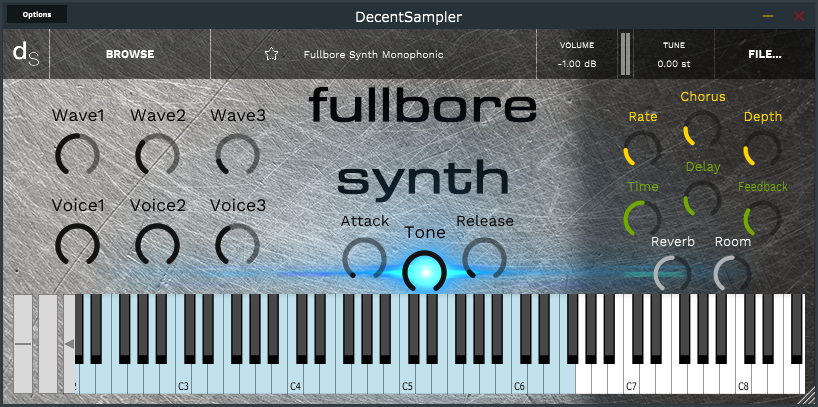Minimize the DecentSampler window
The width and height of the screenshot is (818, 407).
[767, 16]
